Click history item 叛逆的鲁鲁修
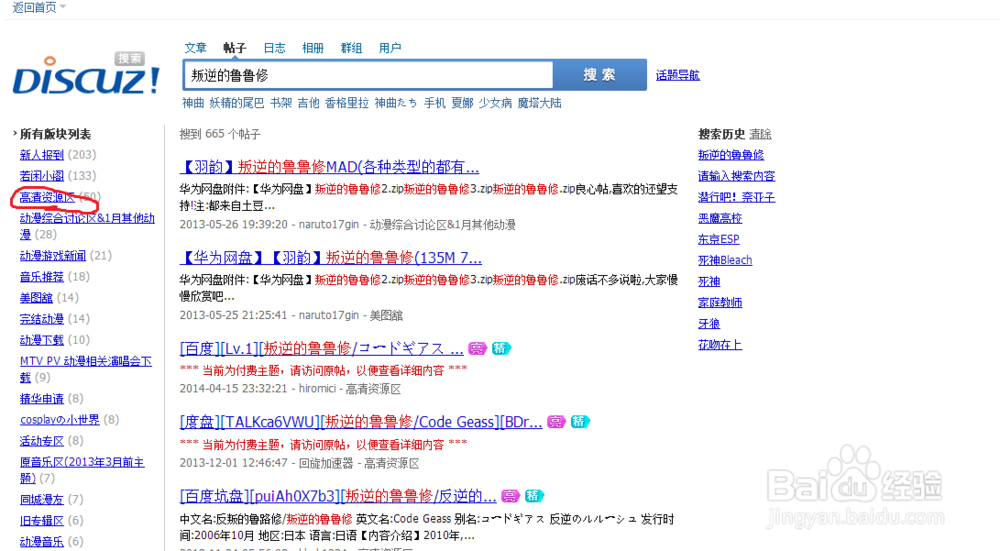The height and width of the screenshot is (551, 1000). tap(731, 155)
